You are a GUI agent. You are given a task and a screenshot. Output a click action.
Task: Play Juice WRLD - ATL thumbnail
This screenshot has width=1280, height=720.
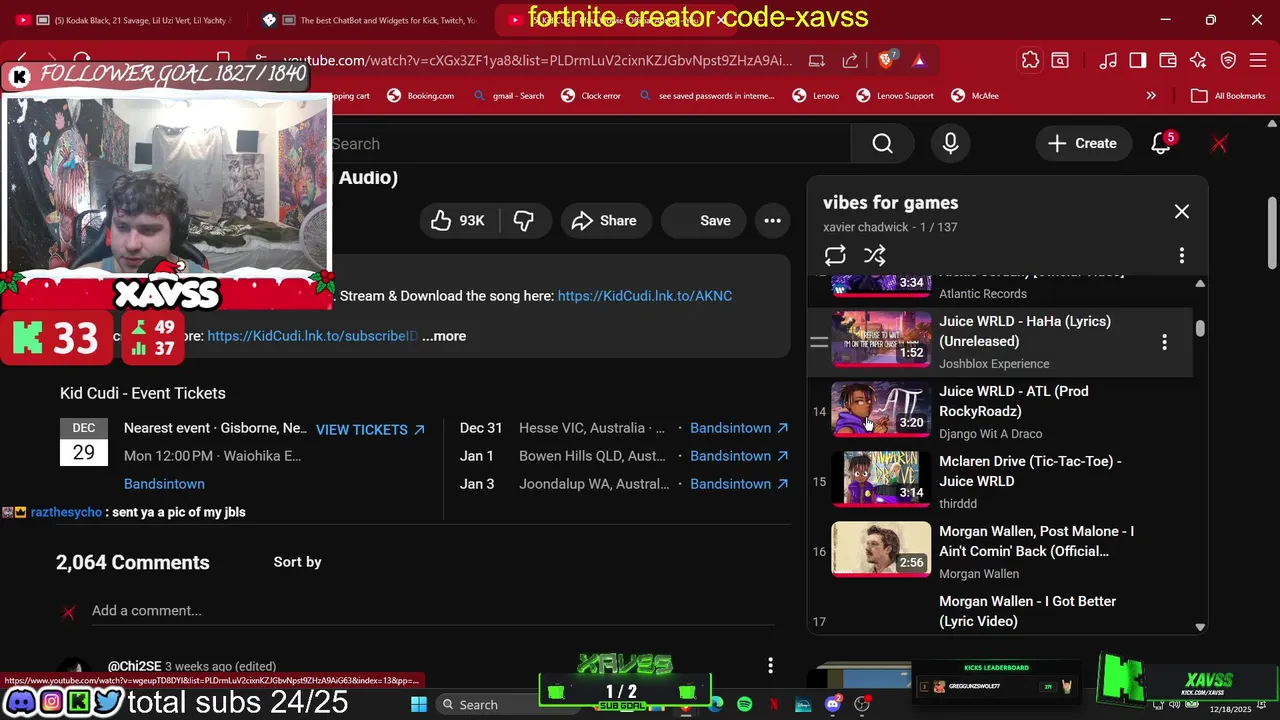tap(881, 409)
